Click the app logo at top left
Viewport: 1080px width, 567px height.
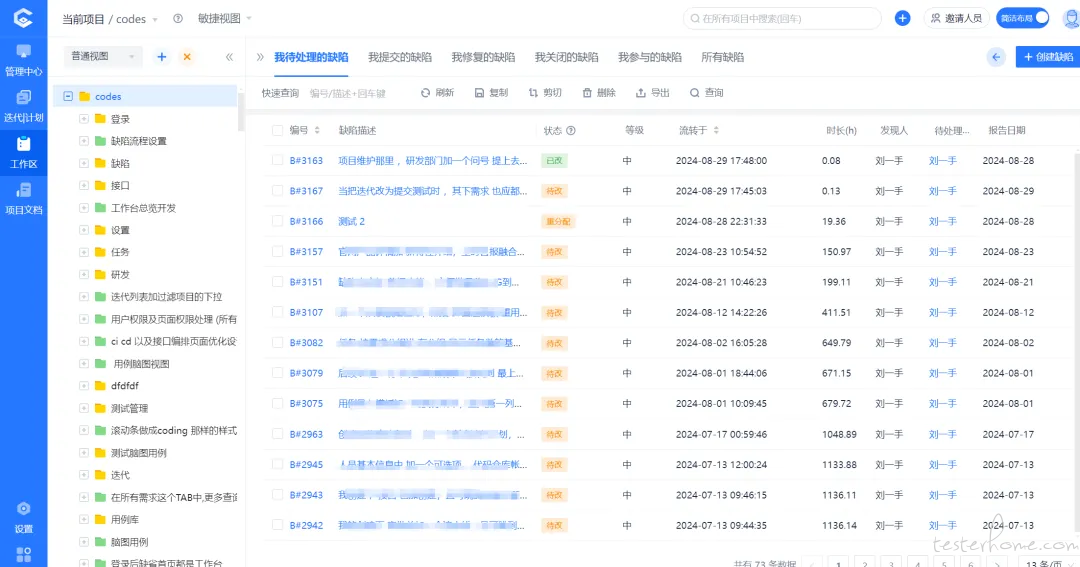pos(23,18)
